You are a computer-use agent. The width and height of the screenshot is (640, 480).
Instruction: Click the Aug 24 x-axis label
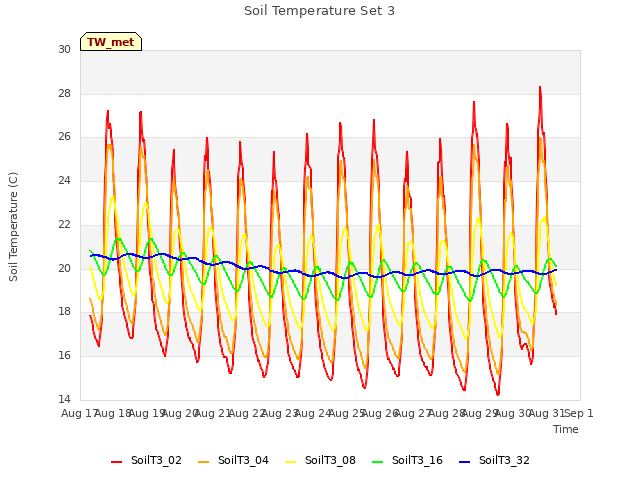(312, 413)
